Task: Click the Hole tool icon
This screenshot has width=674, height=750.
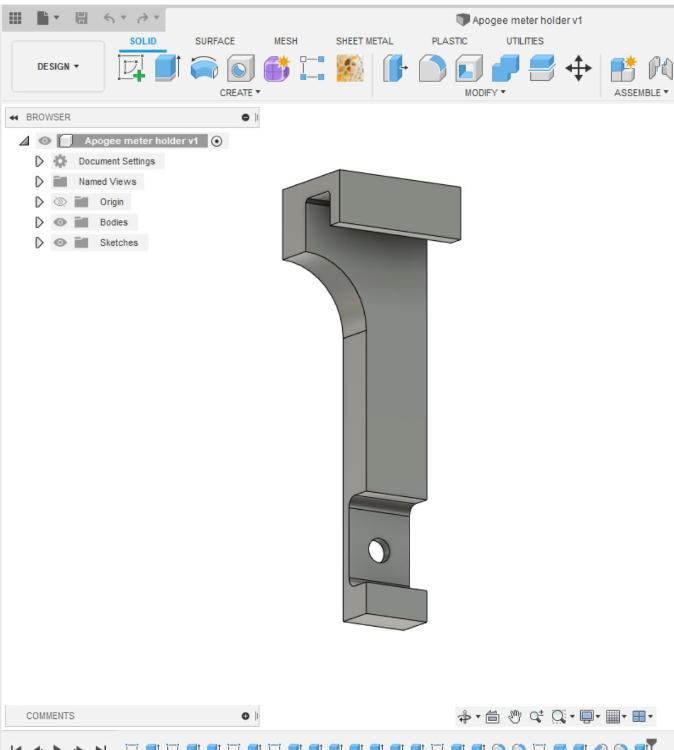Action: pos(239,68)
